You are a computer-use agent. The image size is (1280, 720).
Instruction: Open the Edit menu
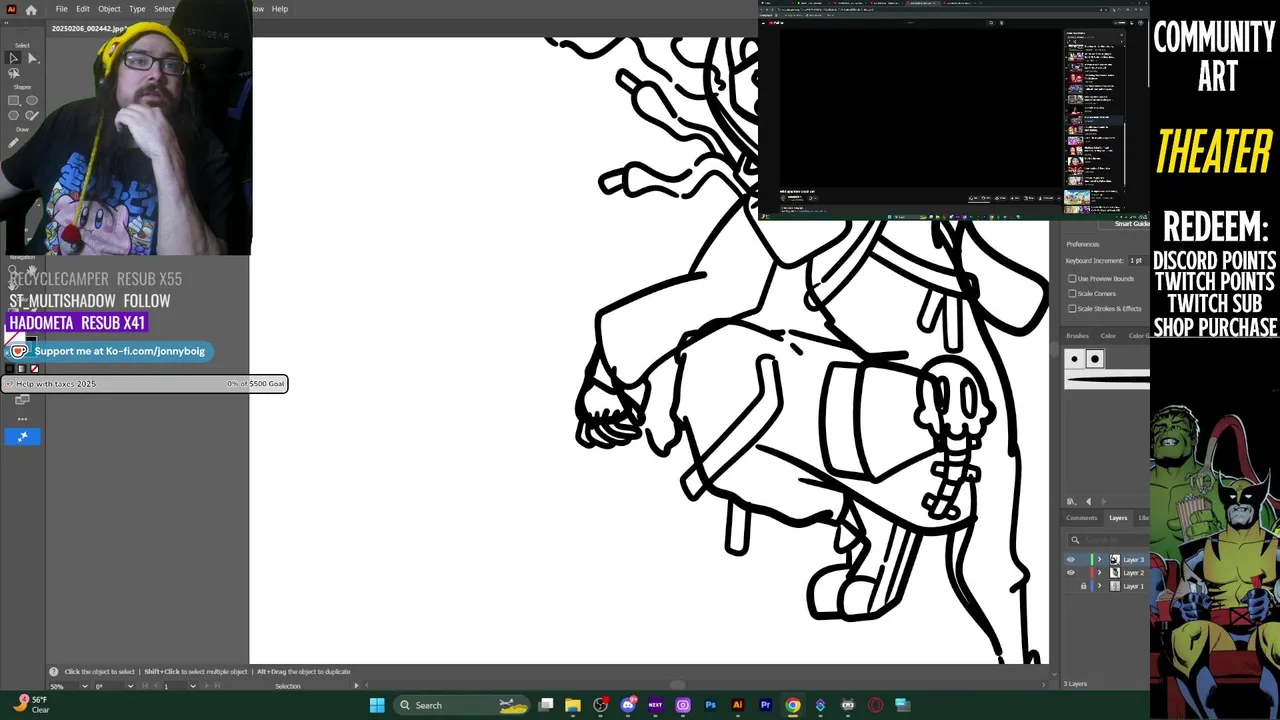(83, 9)
